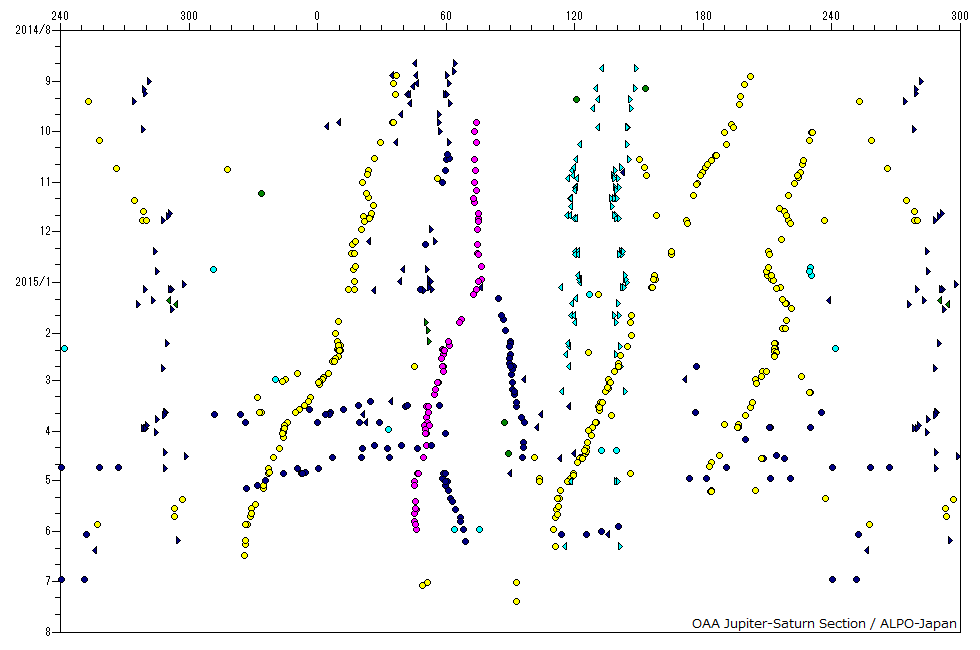
Task: Select the month '2' label on the vertical axis
Action: [48, 333]
